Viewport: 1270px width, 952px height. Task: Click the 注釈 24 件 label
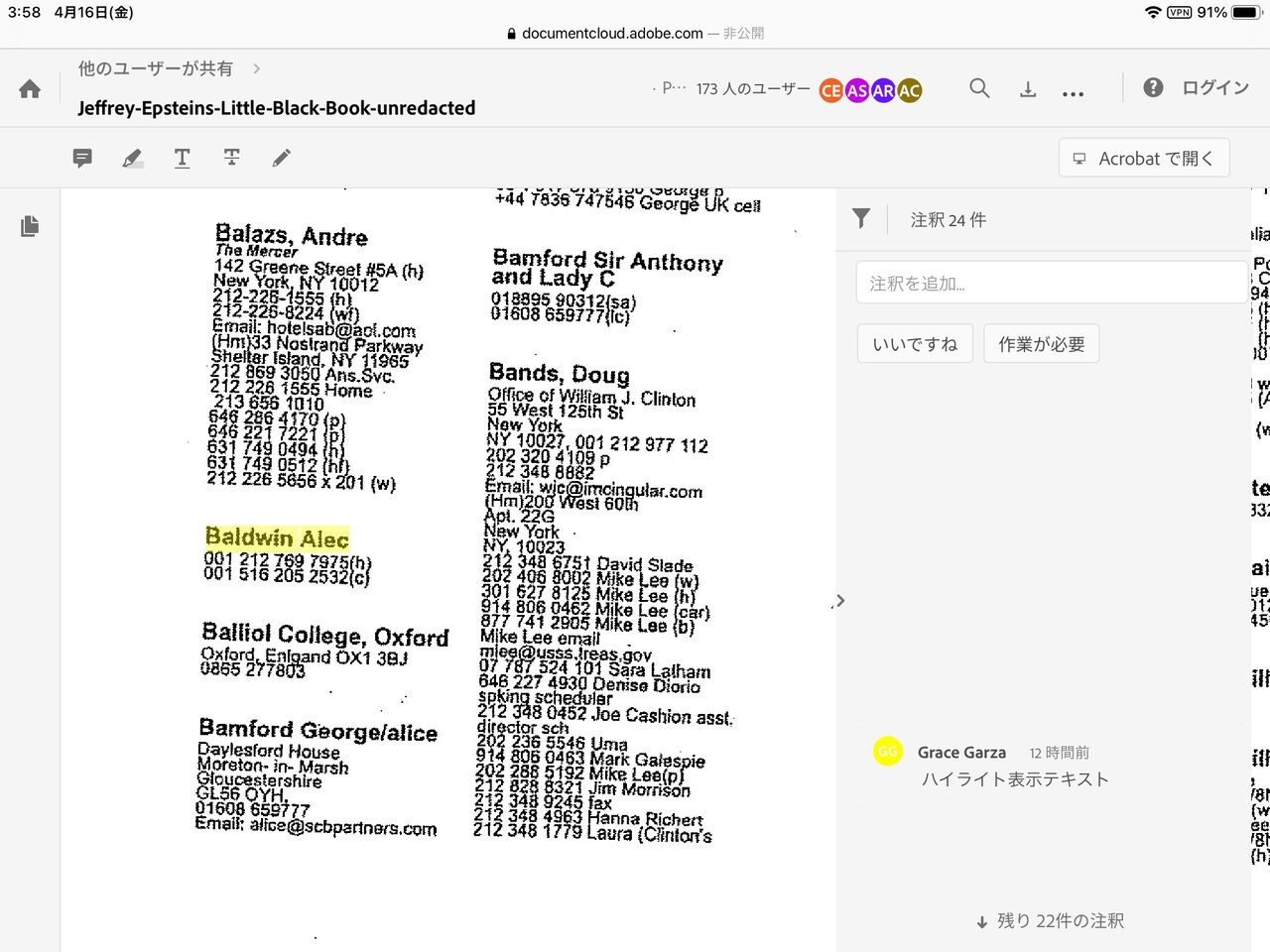(x=949, y=220)
